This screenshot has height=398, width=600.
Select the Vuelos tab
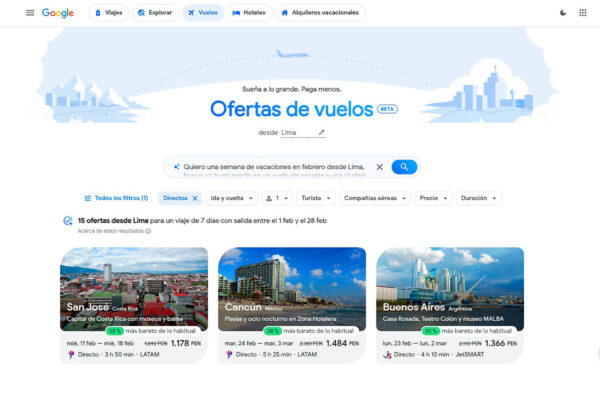(x=203, y=13)
